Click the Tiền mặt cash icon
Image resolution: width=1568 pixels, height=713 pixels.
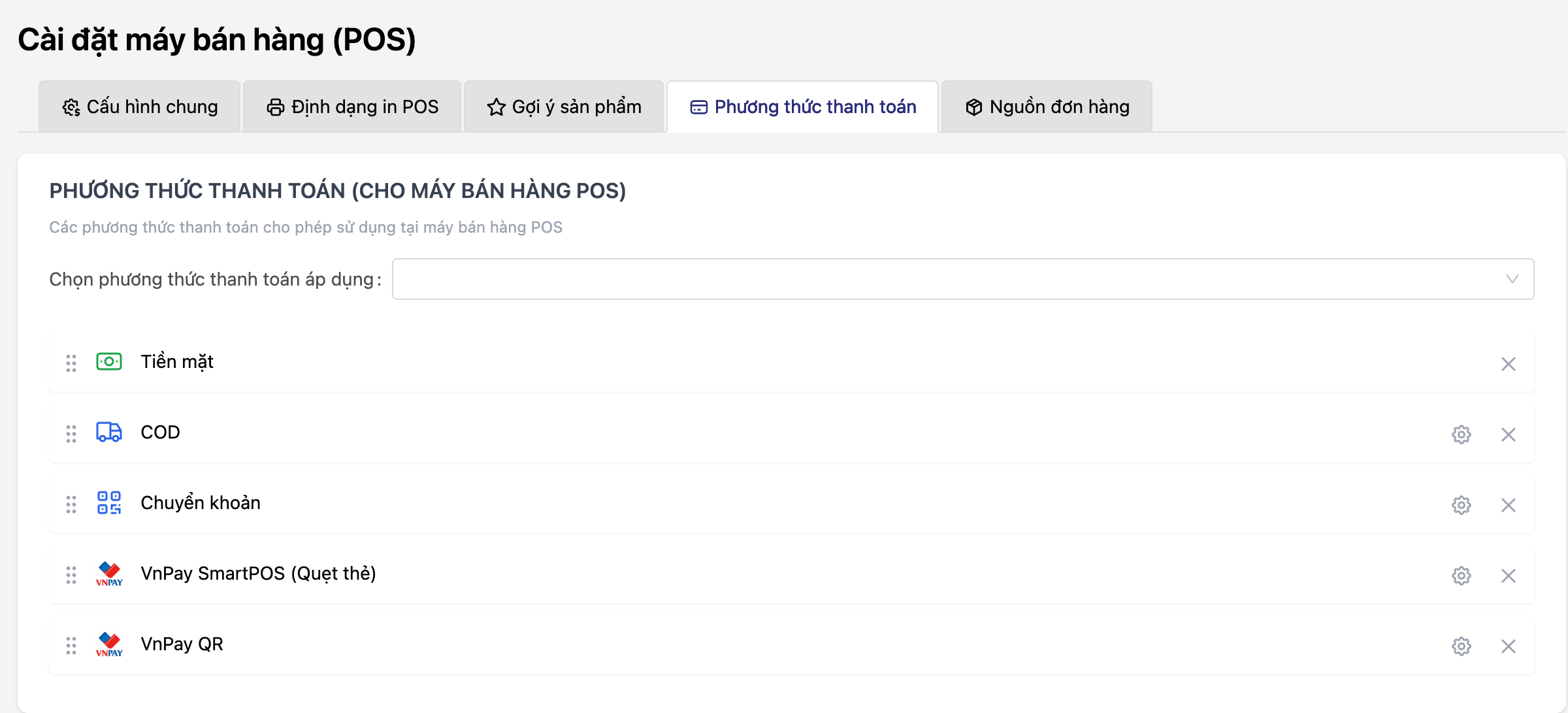pyautogui.click(x=109, y=361)
